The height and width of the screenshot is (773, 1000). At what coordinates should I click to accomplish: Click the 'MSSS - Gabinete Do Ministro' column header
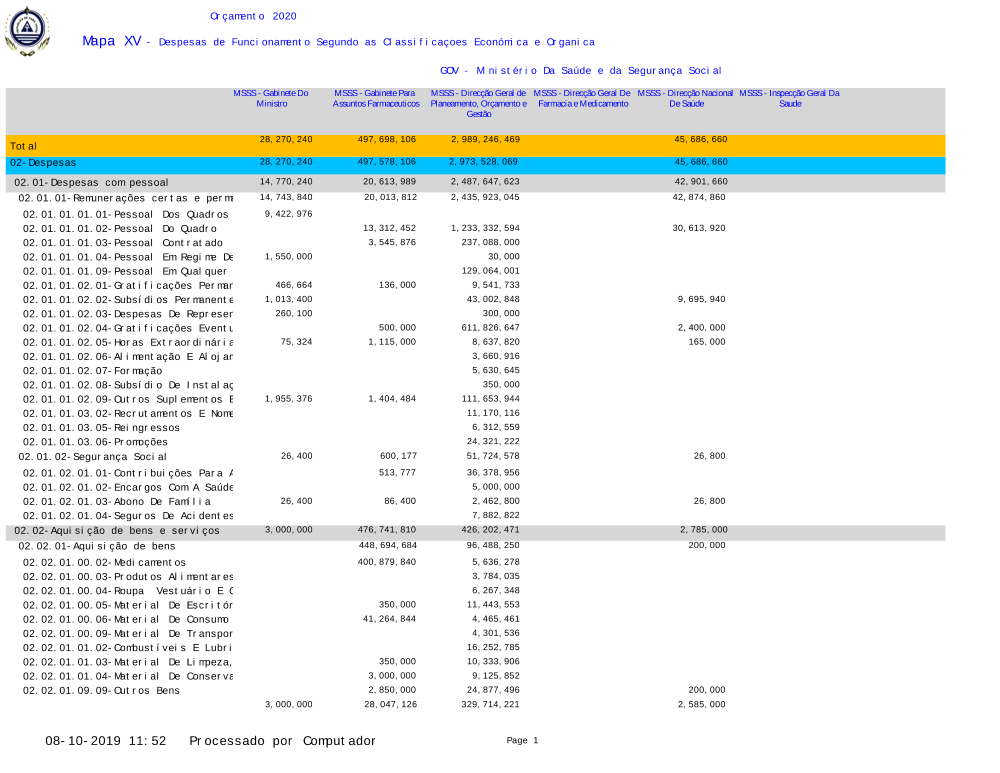coord(271,98)
